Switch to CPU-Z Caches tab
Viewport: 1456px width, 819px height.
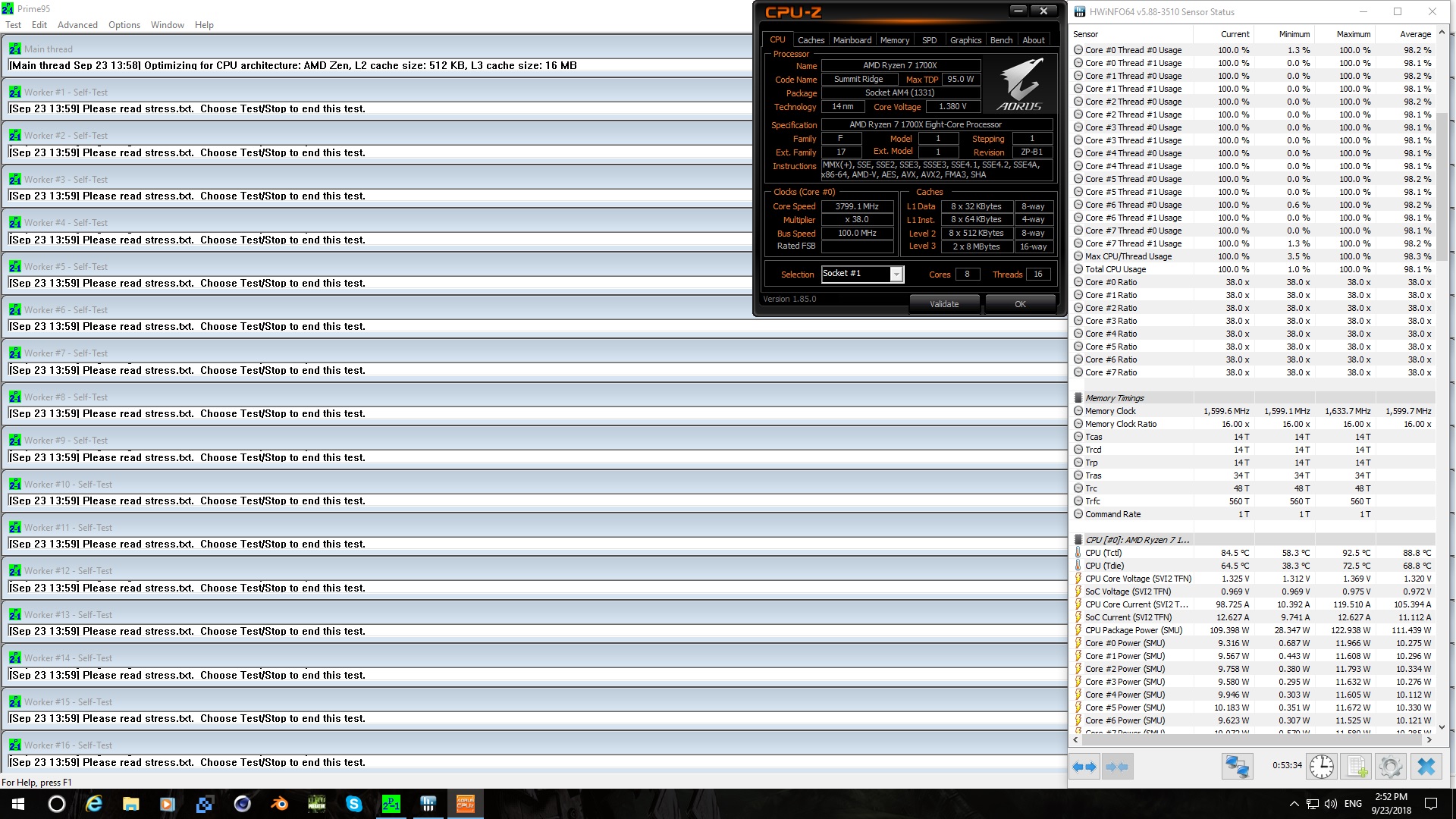click(x=811, y=40)
